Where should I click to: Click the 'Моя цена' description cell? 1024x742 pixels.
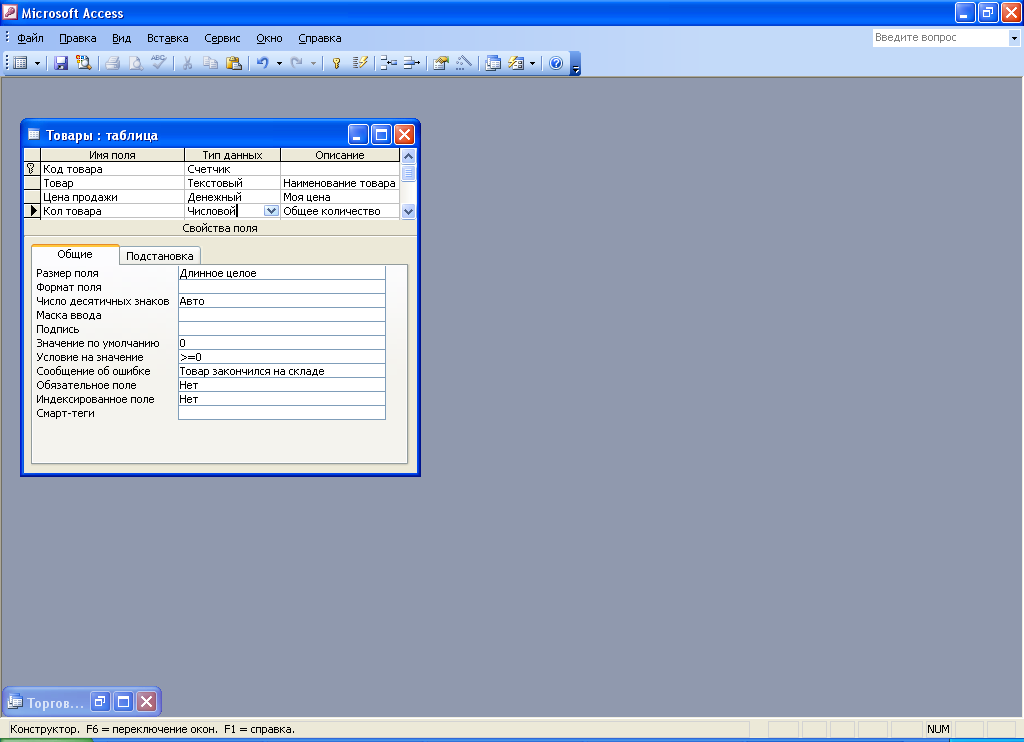click(340, 197)
